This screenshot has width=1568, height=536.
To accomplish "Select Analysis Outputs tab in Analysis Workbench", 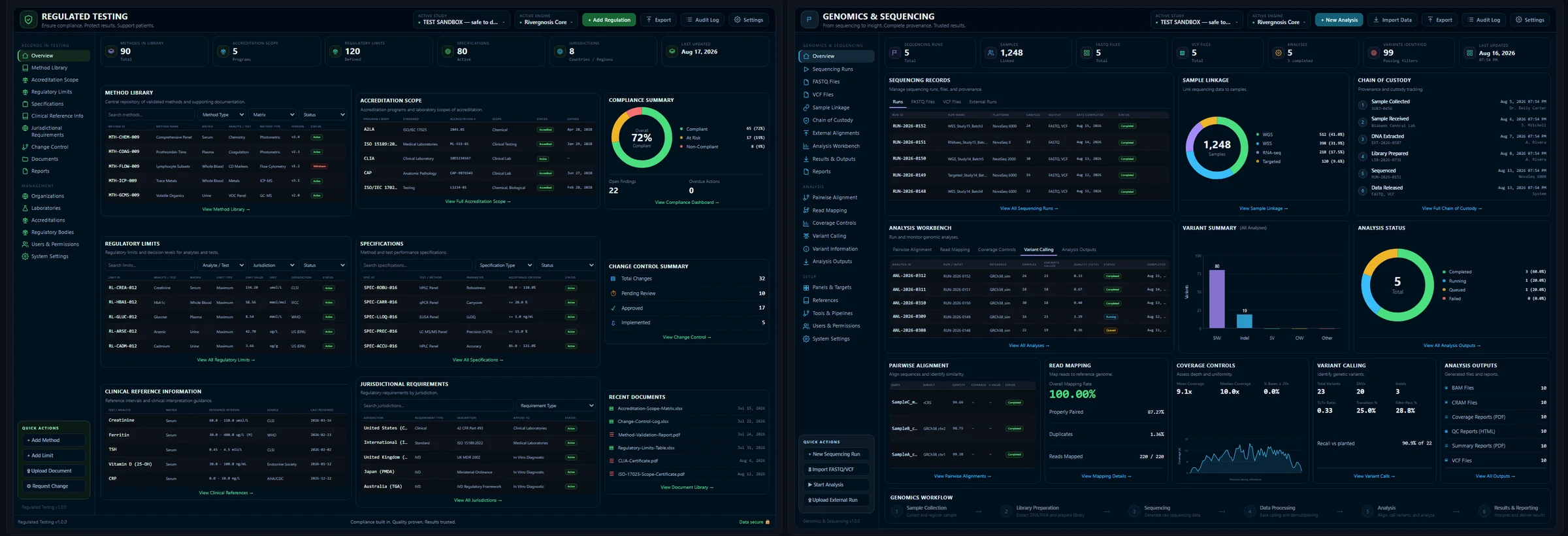I will (1079, 250).
